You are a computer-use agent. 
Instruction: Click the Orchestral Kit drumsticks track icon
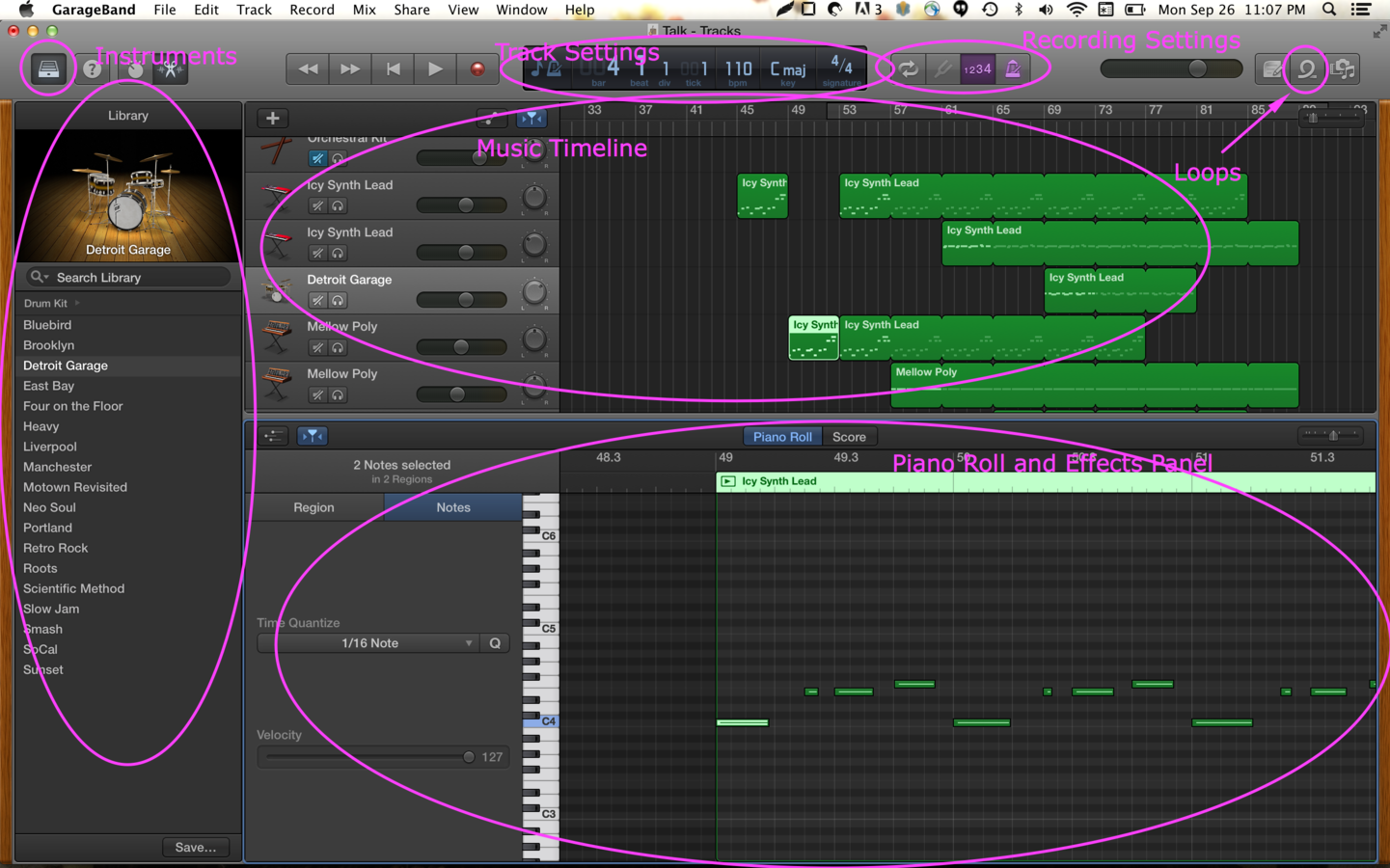pyautogui.click(x=277, y=151)
